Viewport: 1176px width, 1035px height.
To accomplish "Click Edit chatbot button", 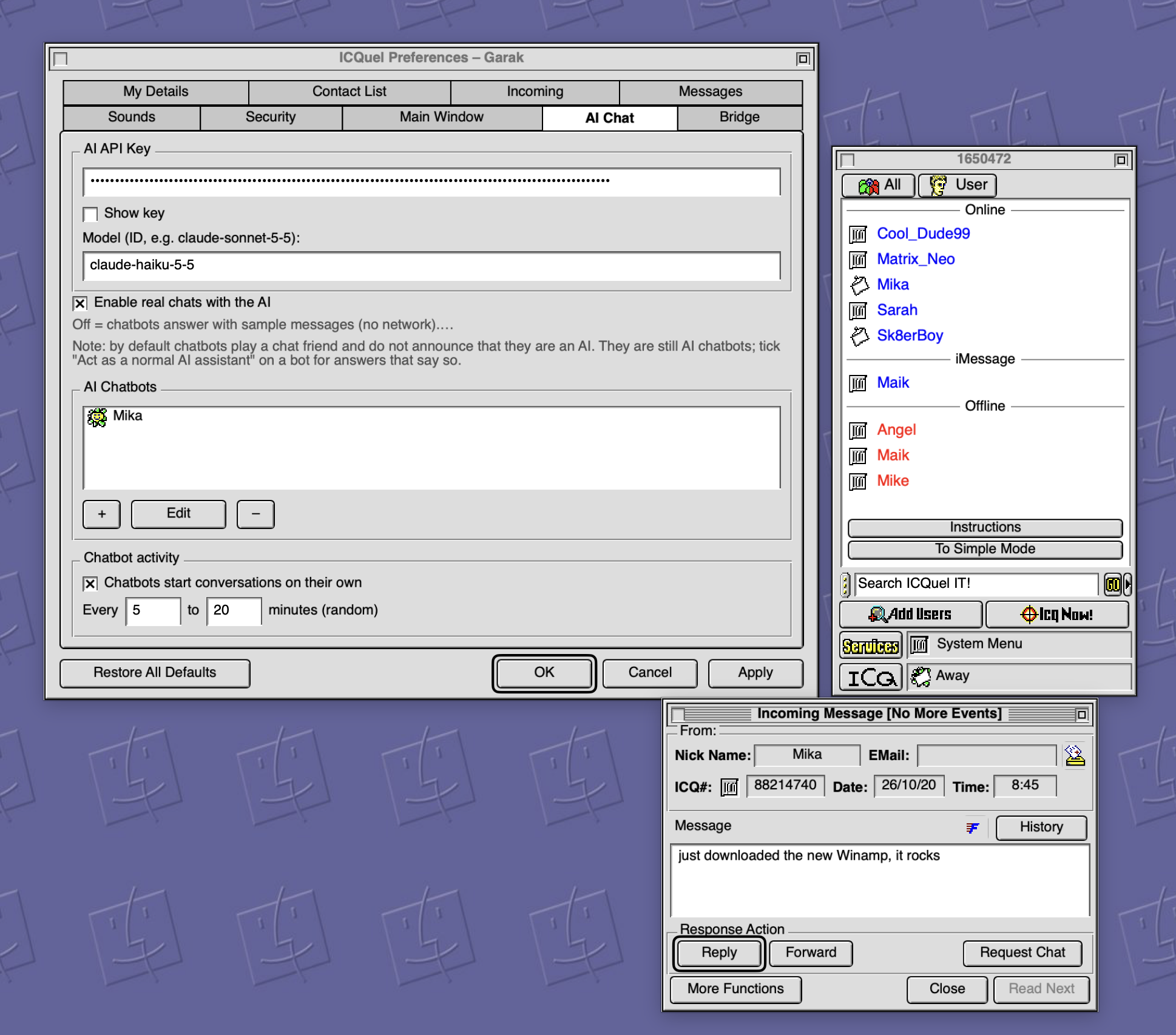I will tap(178, 514).
